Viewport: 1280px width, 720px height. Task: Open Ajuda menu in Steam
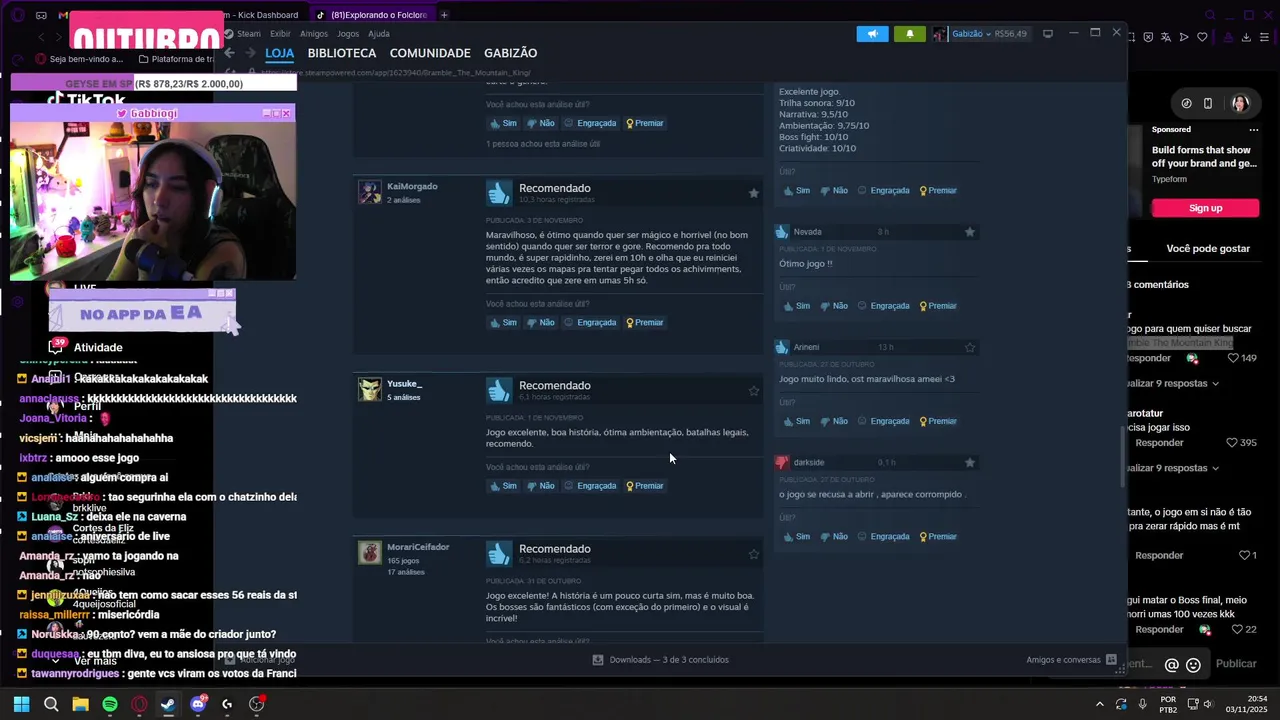coord(379,34)
